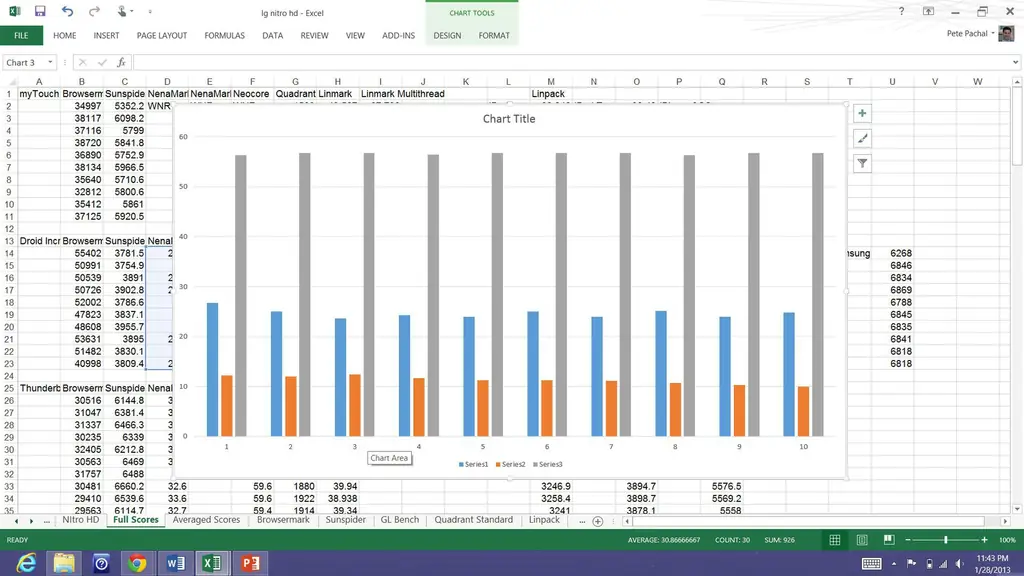The width and height of the screenshot is (1024, 576).
Task: Switch to Linpack sheet
Action: (544, 520)
